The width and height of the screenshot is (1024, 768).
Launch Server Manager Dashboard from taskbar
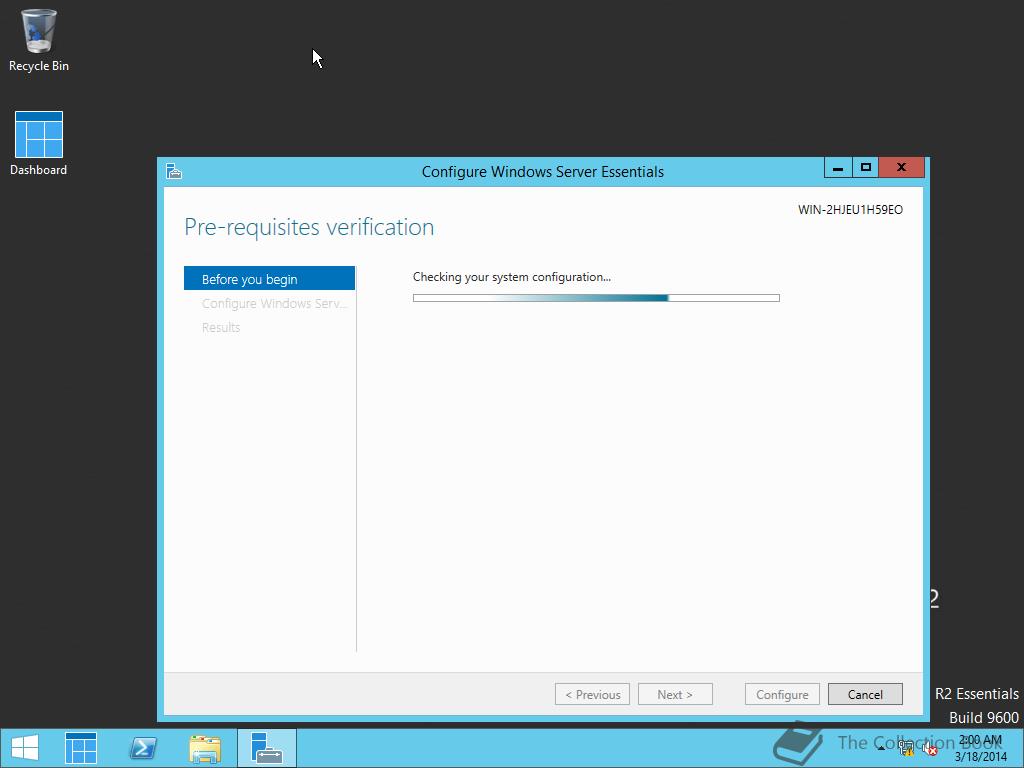tap(81, 748)
